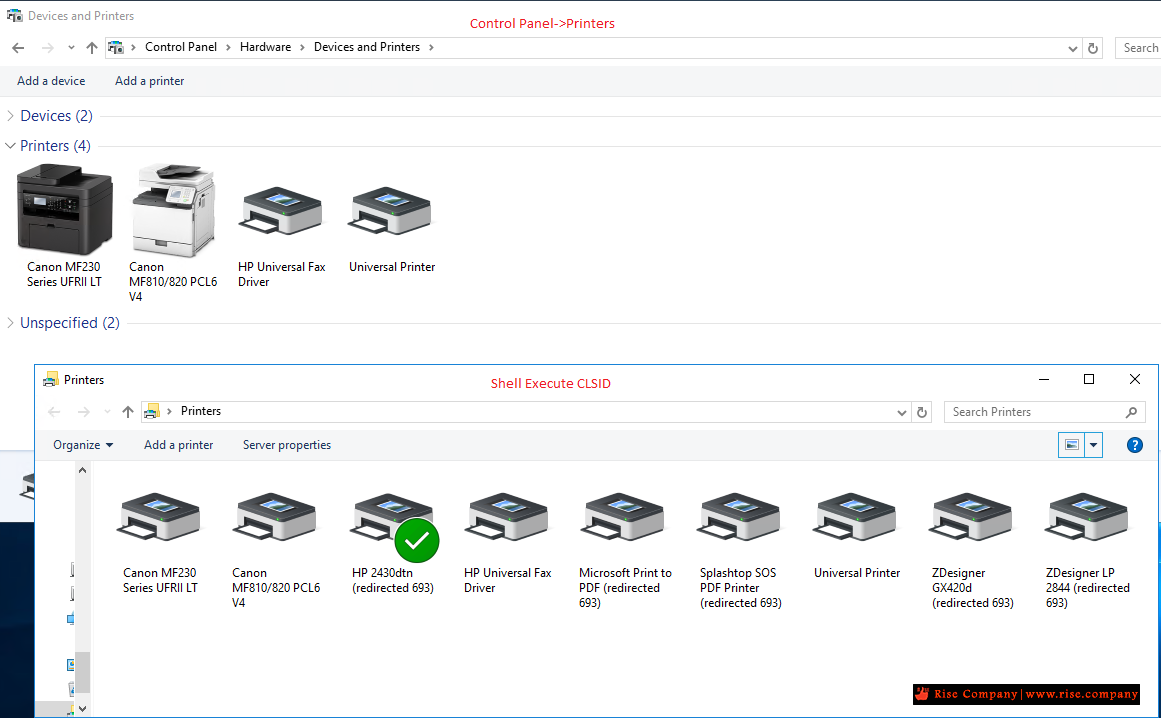Select Universal Printer icon in Devices and Printers
Image resolution: width=1161 pixels, height=718 pixels.
pos(392,229)
